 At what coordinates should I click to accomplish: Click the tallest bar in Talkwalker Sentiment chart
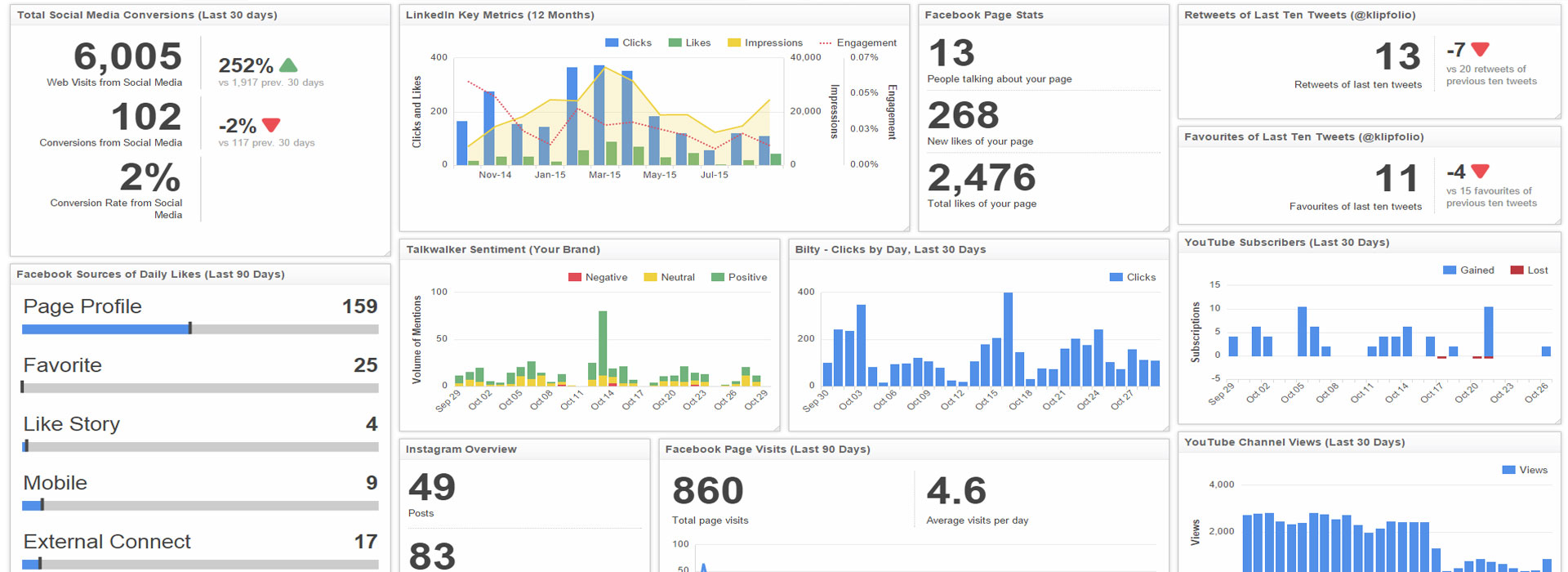click(x=603, y=348)
